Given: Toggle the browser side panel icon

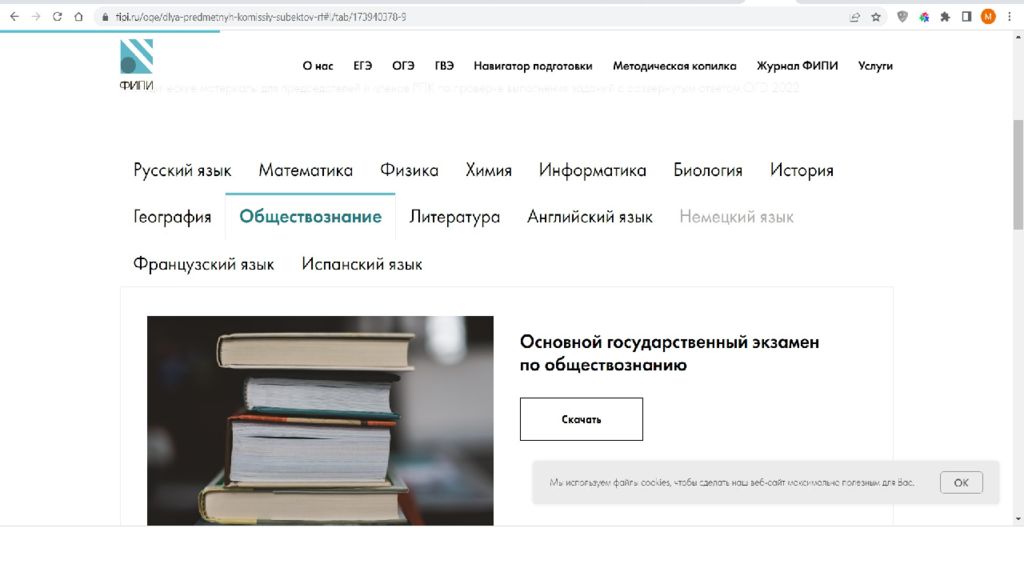Looking at the screenshot, I should coord(967,17).
